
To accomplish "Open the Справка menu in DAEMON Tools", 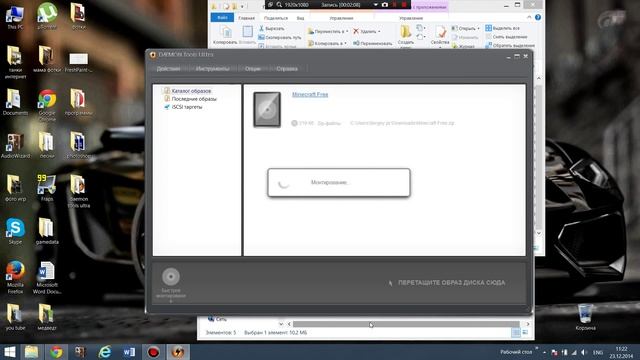I will pos(287,69).
